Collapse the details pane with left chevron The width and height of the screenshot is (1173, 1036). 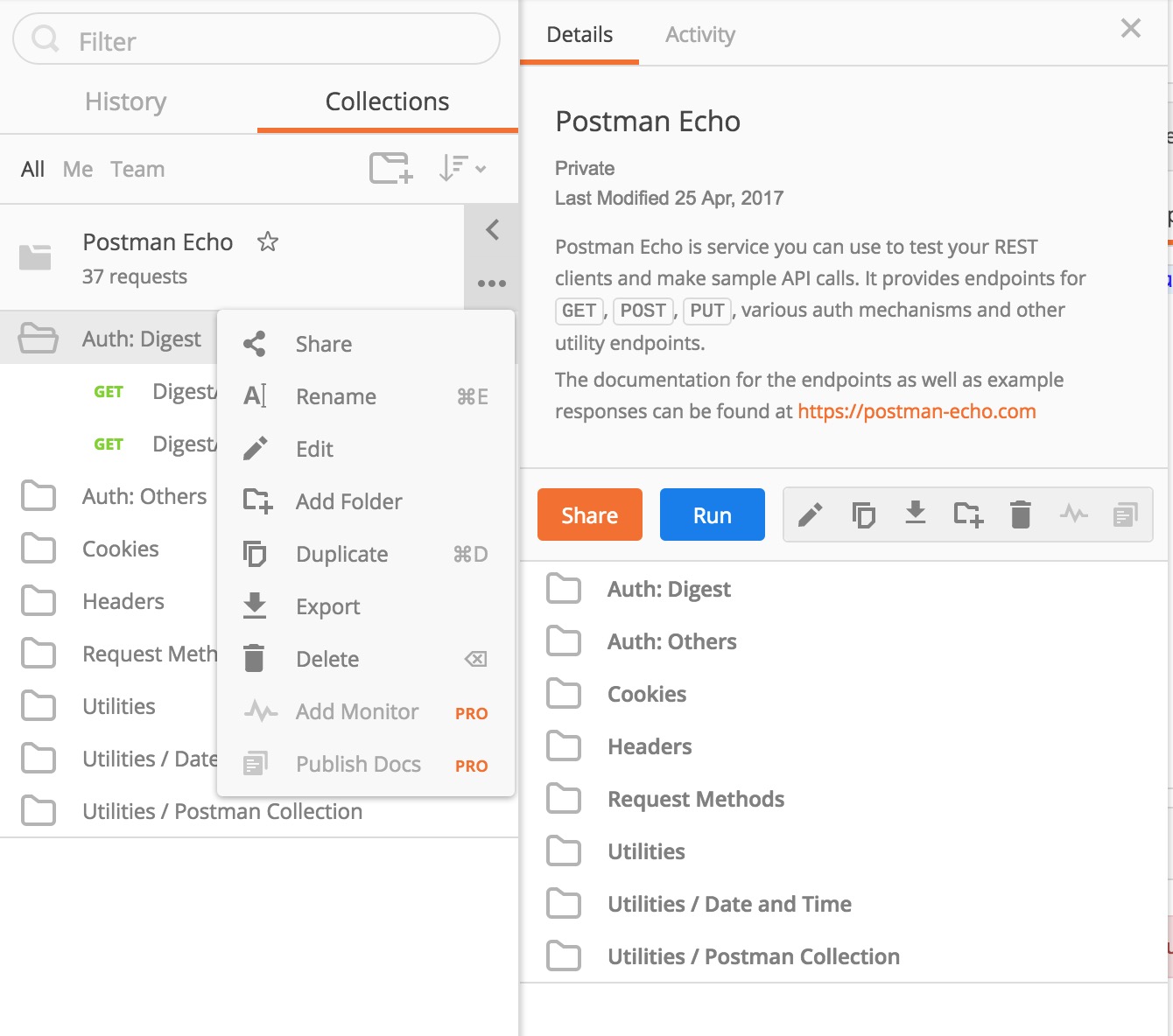point(492,230)
